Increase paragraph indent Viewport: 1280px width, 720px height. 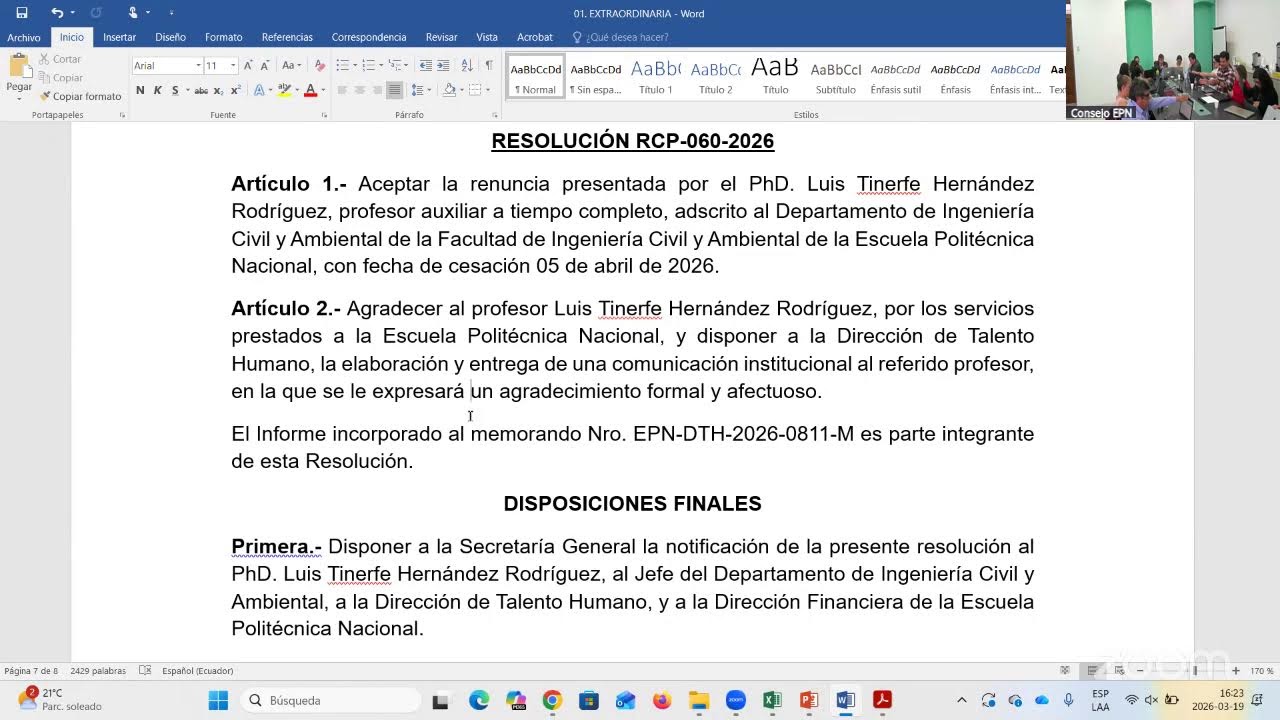coord(444,65)
